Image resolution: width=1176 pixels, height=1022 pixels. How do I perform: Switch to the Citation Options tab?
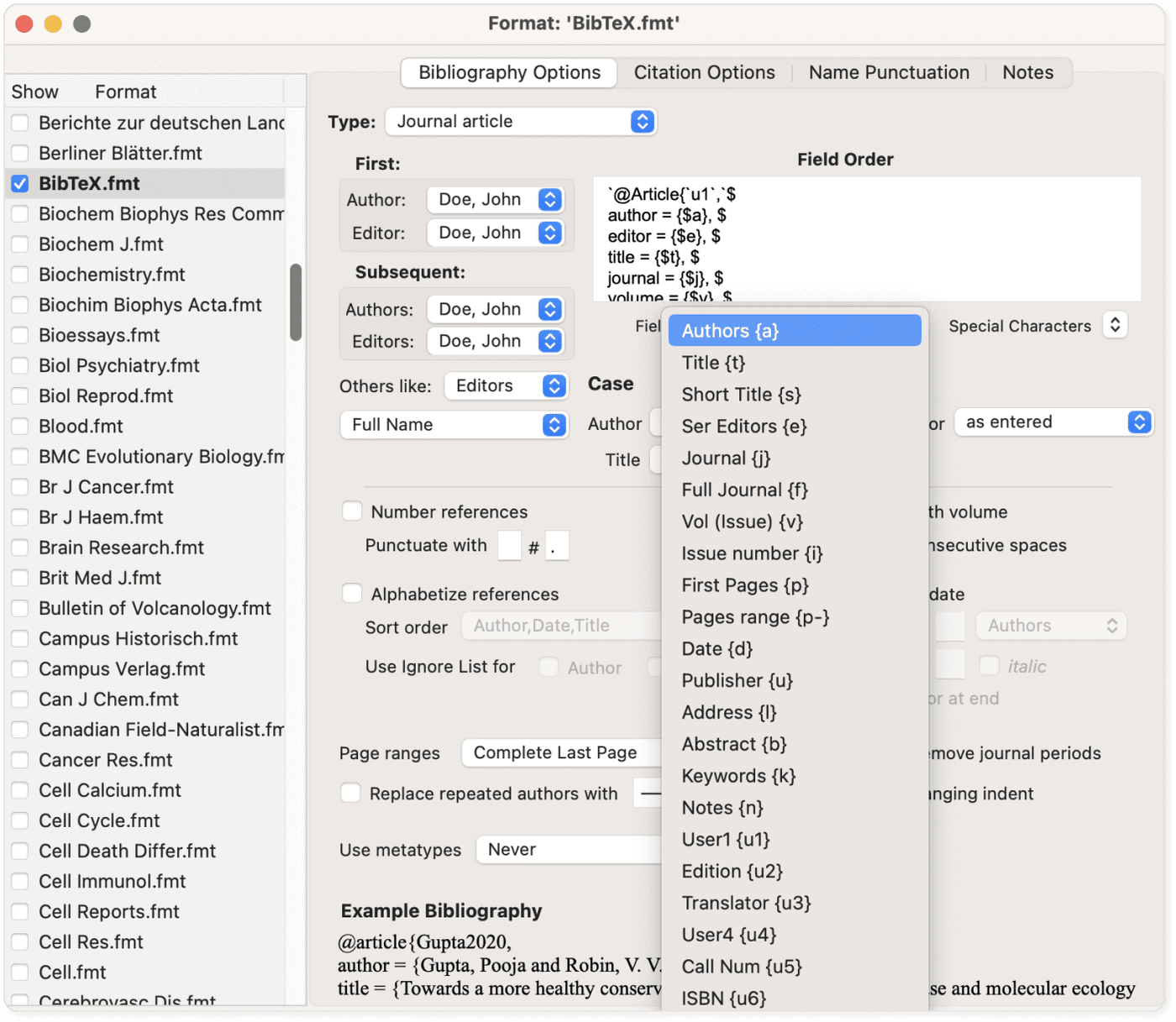[x=704, y=72]
